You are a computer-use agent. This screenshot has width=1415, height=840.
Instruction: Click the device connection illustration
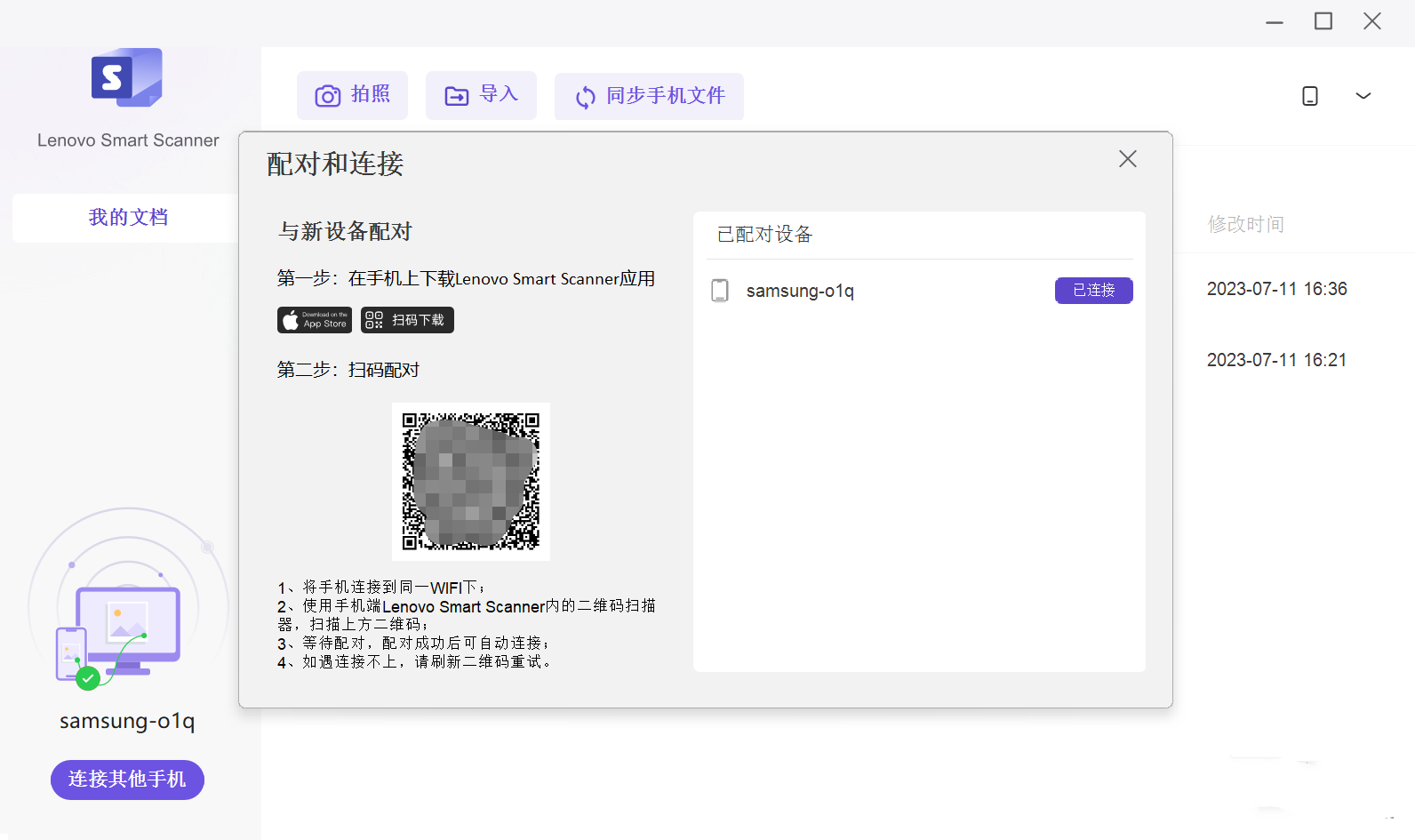[x=127, y=600]
